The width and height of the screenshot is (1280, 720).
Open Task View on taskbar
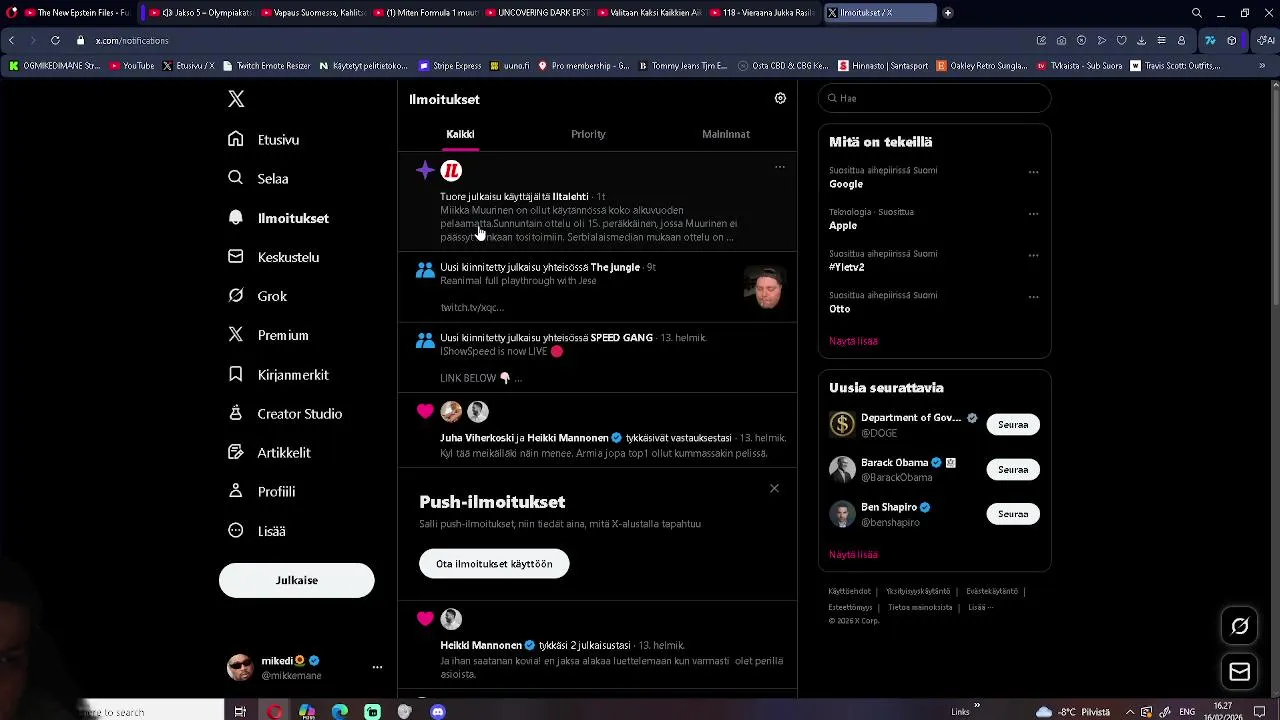(240, 712)
